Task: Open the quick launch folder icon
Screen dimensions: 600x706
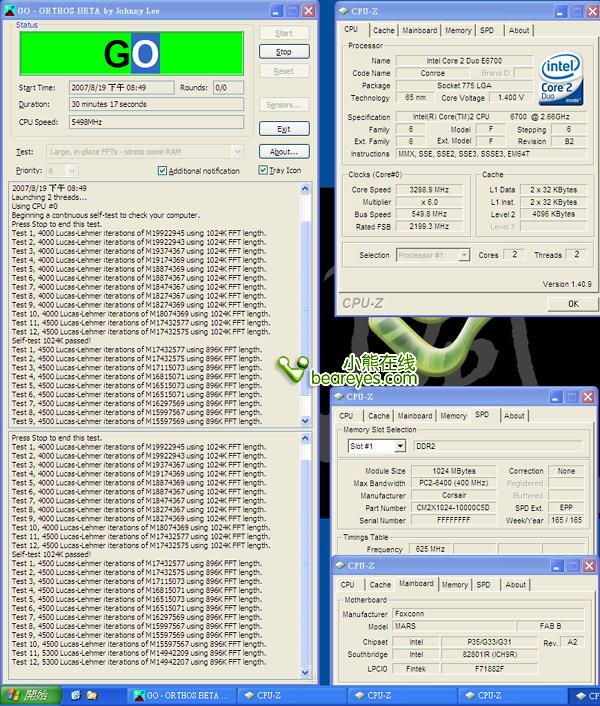Action: point(92,696)
